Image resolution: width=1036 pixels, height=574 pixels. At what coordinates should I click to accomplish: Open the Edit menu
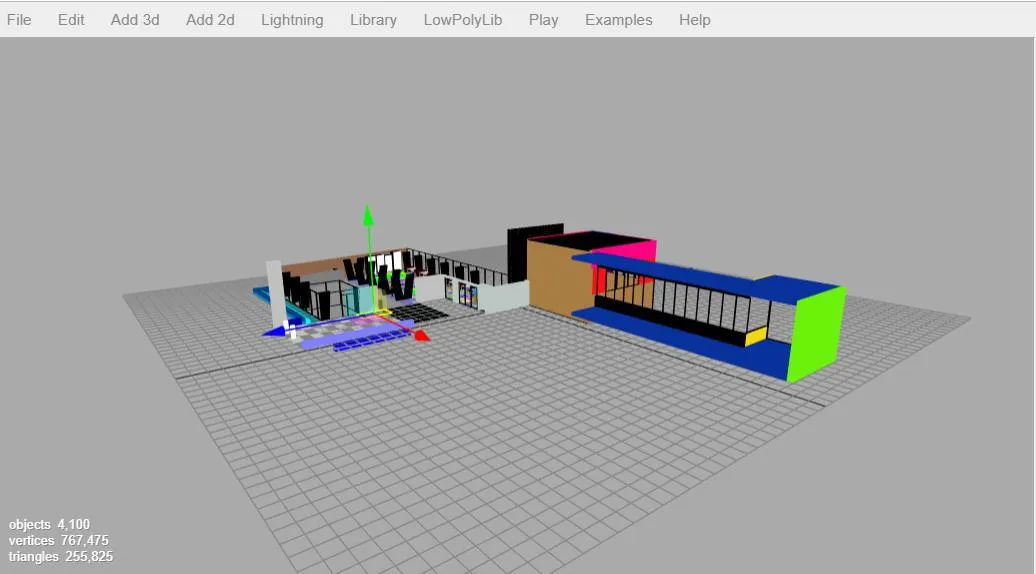[71, 20]
